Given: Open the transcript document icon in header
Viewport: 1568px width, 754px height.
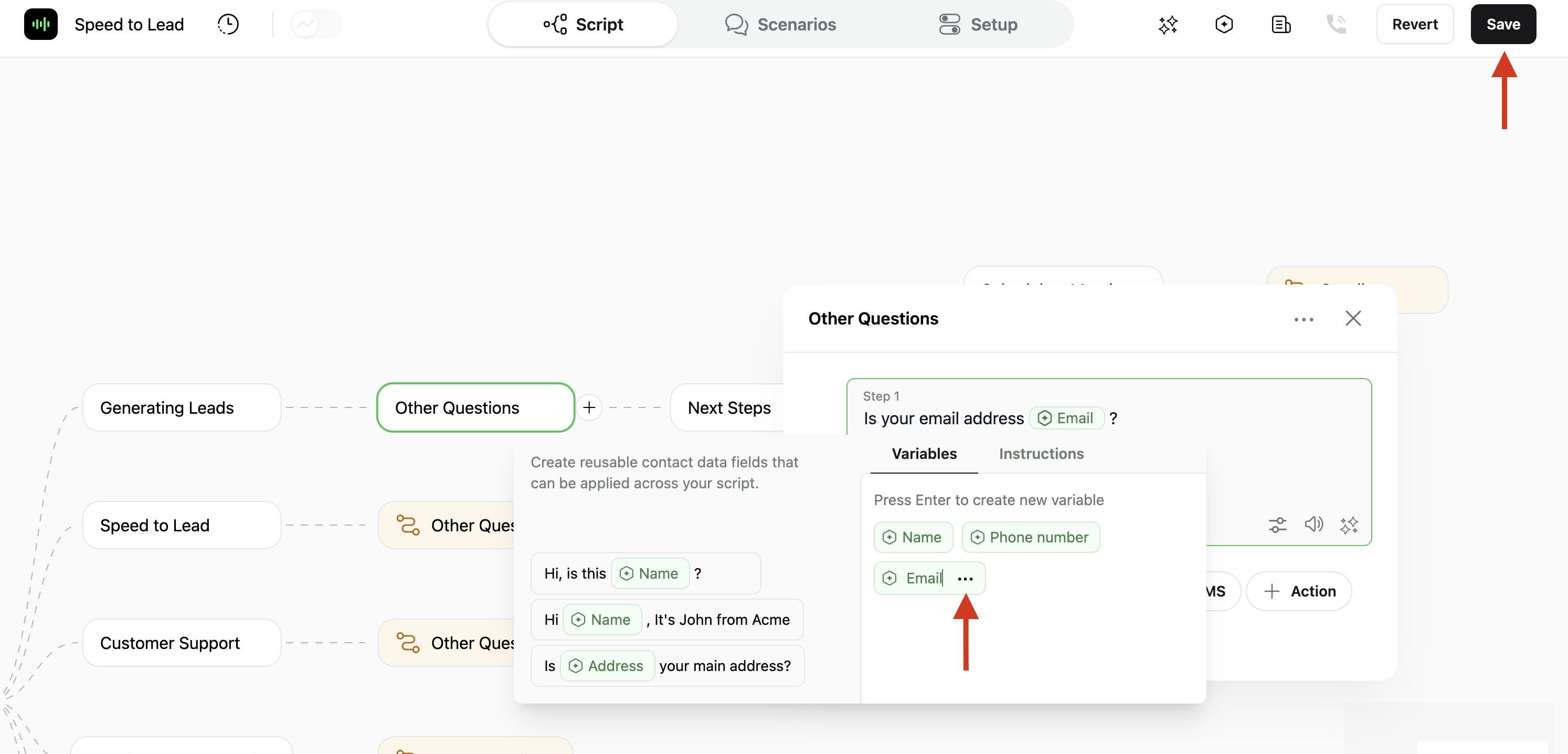Looking at the screenshot, I should [x=1281, y=24].
